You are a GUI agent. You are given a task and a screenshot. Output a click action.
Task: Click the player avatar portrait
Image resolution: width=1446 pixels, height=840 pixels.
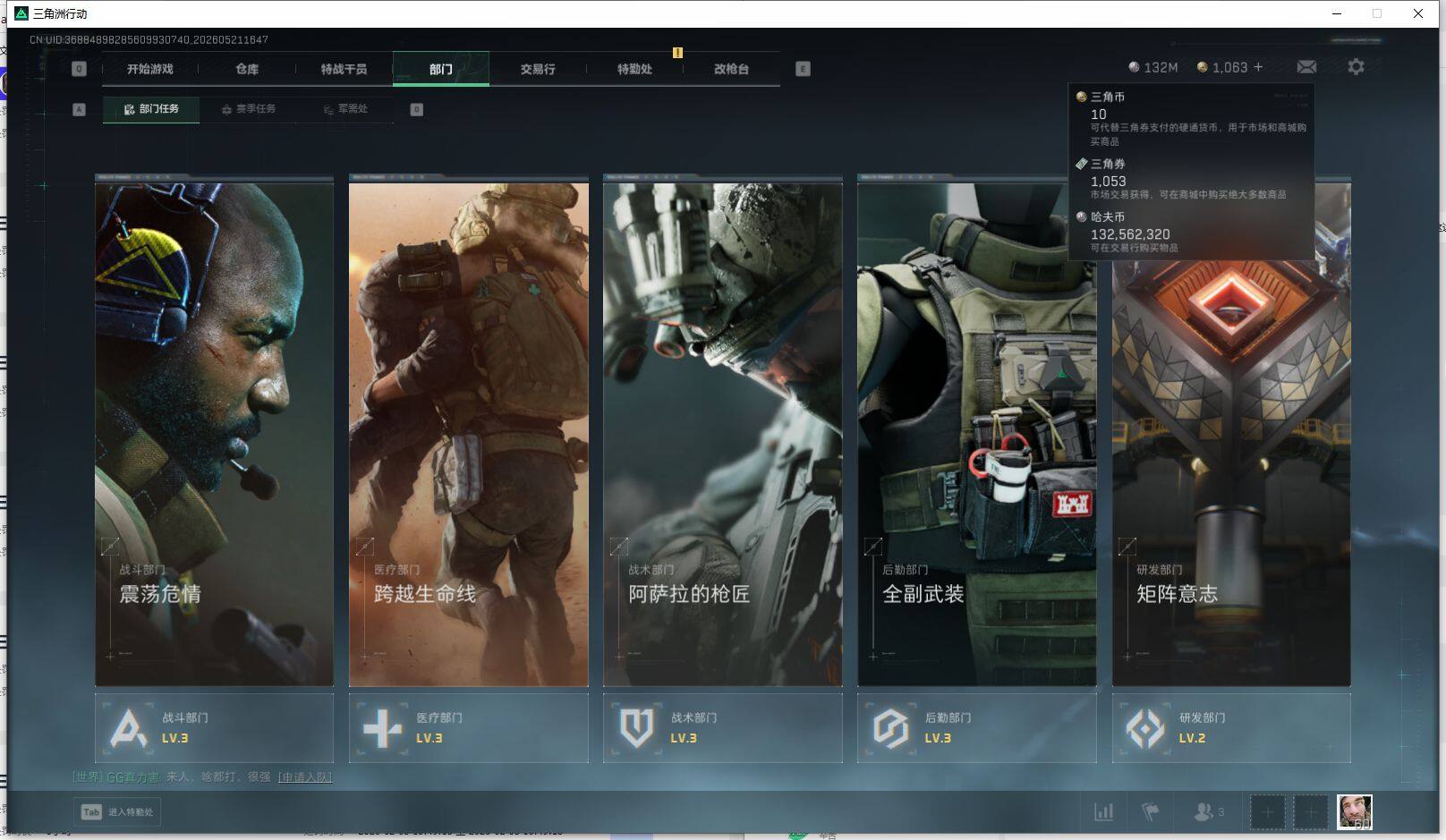coord(1355,812)
